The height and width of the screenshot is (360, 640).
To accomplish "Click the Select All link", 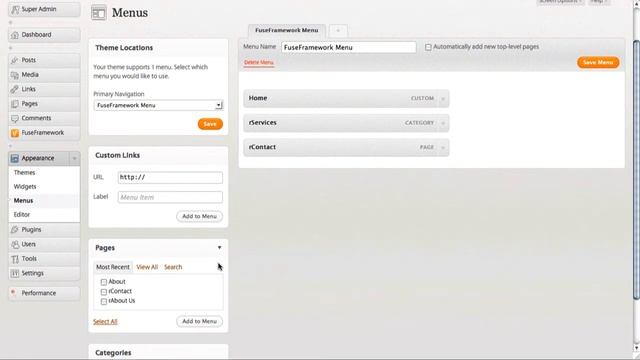I will (105, 322).
